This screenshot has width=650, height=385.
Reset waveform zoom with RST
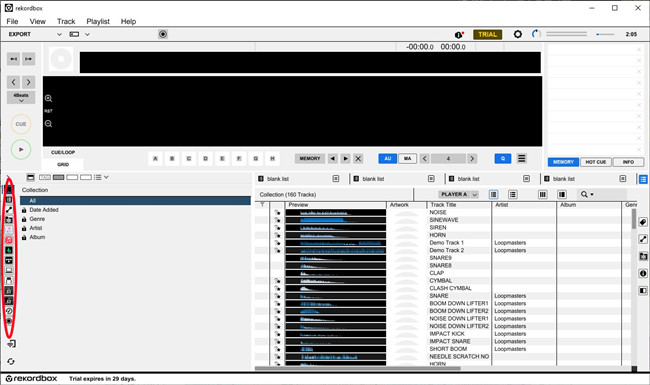tap(49, 111)
